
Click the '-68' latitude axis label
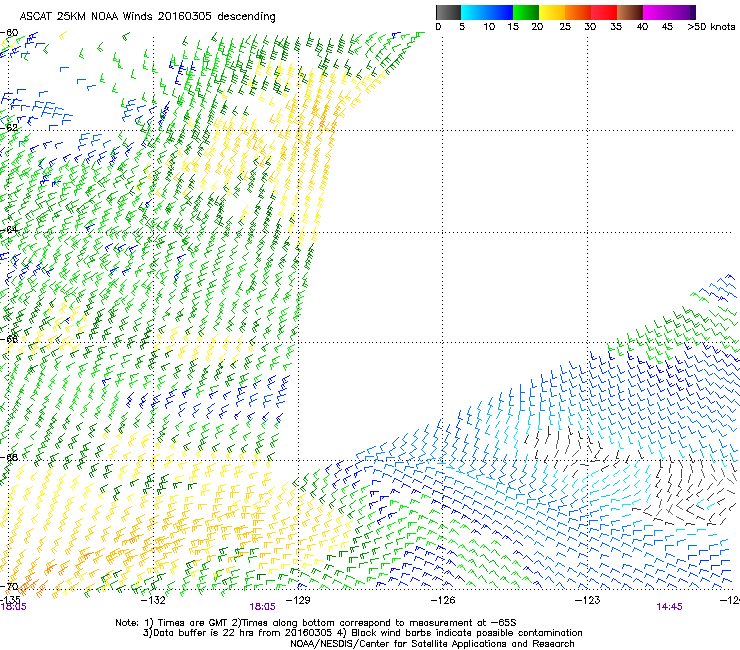tap(9, 457)
